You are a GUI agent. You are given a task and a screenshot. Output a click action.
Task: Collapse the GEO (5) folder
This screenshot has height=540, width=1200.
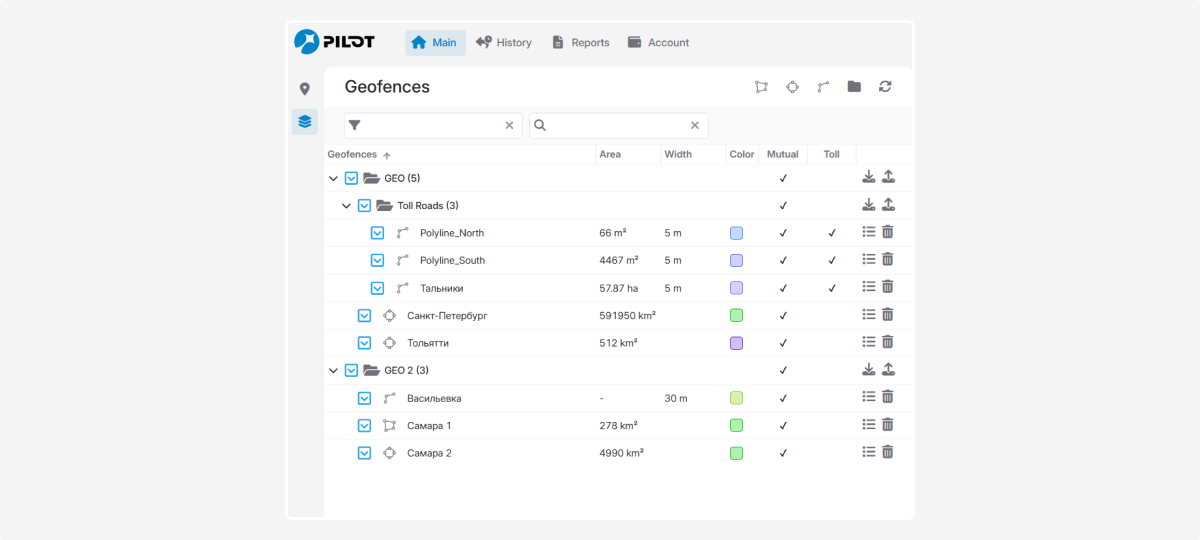333,178
